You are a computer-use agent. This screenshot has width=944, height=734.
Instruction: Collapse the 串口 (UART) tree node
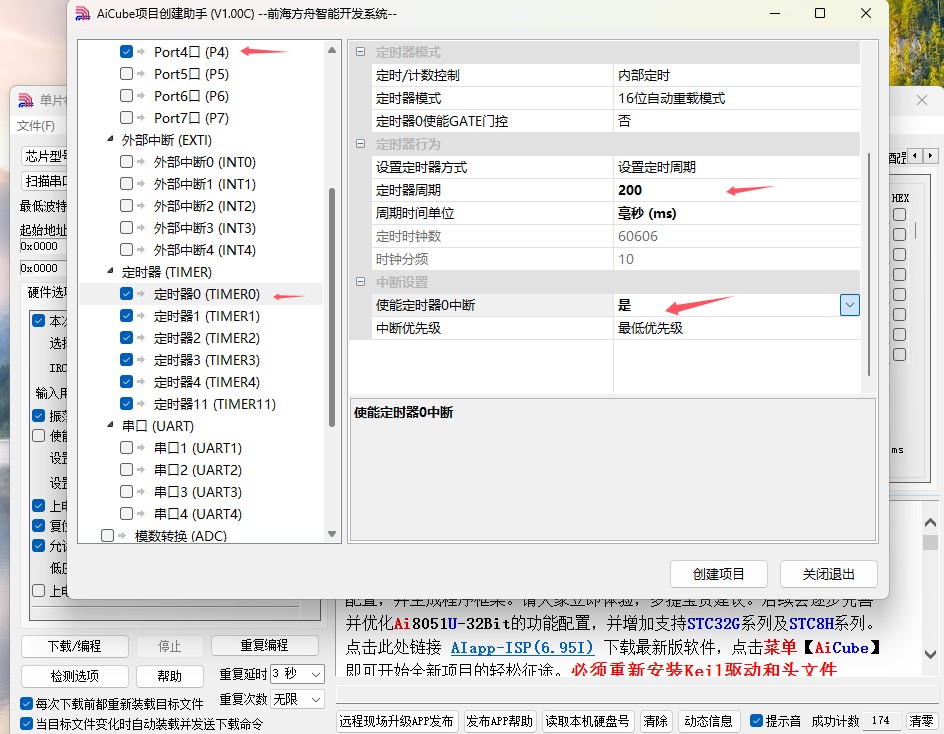(x=110, y=425)
